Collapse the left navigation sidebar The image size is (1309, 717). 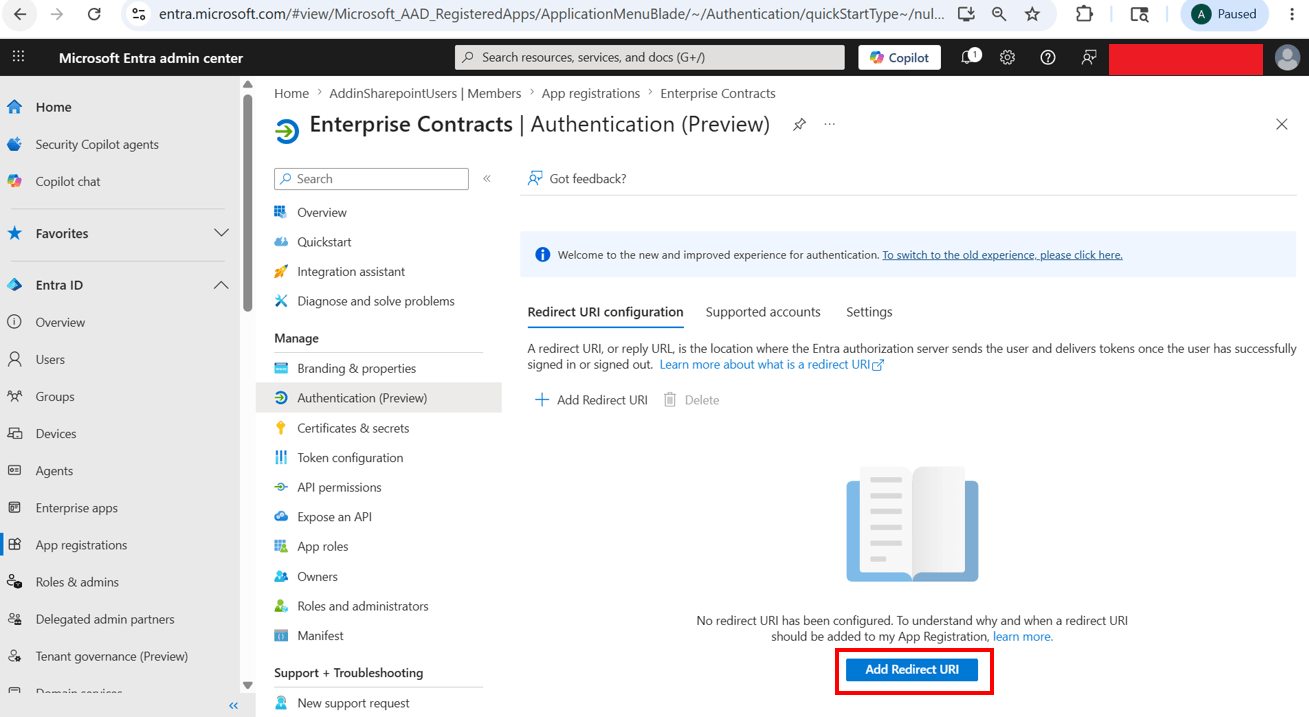point(233,706)
